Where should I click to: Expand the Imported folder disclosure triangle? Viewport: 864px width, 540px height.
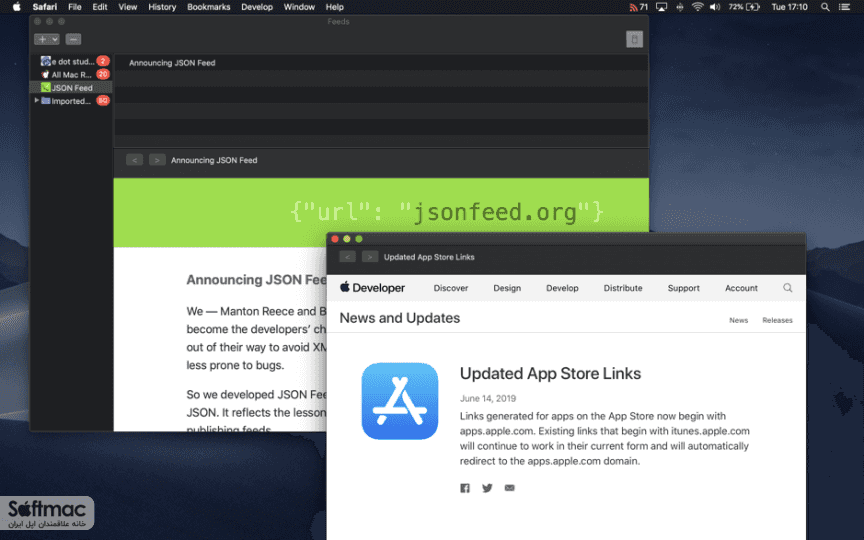click(36, 100)
